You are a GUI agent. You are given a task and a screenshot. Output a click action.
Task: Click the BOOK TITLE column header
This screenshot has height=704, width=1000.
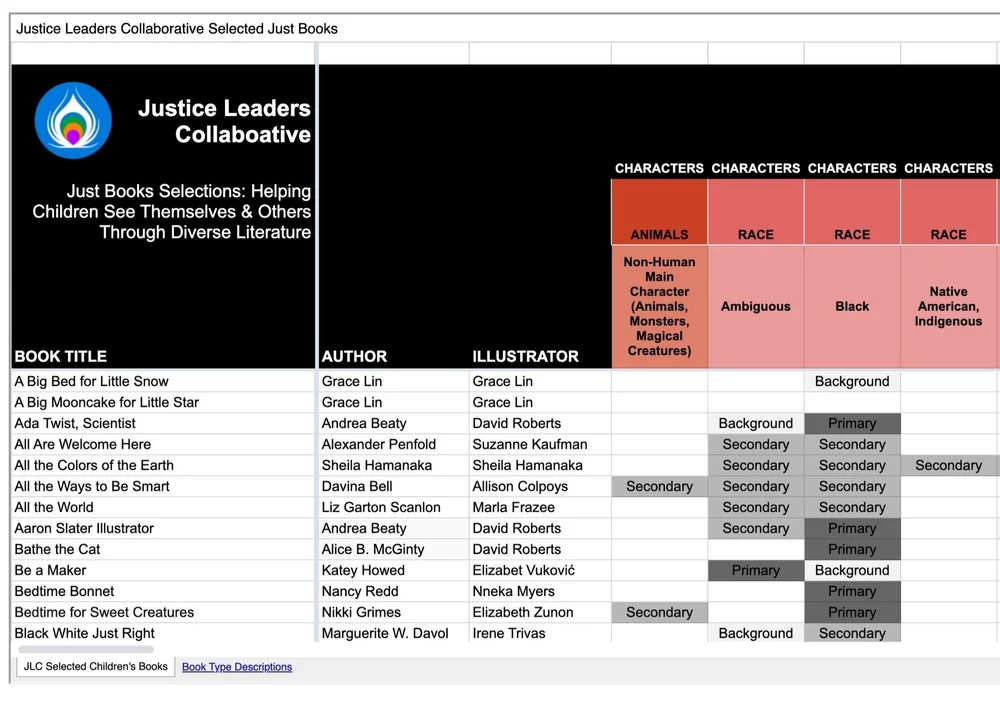[x=61, y=356]
